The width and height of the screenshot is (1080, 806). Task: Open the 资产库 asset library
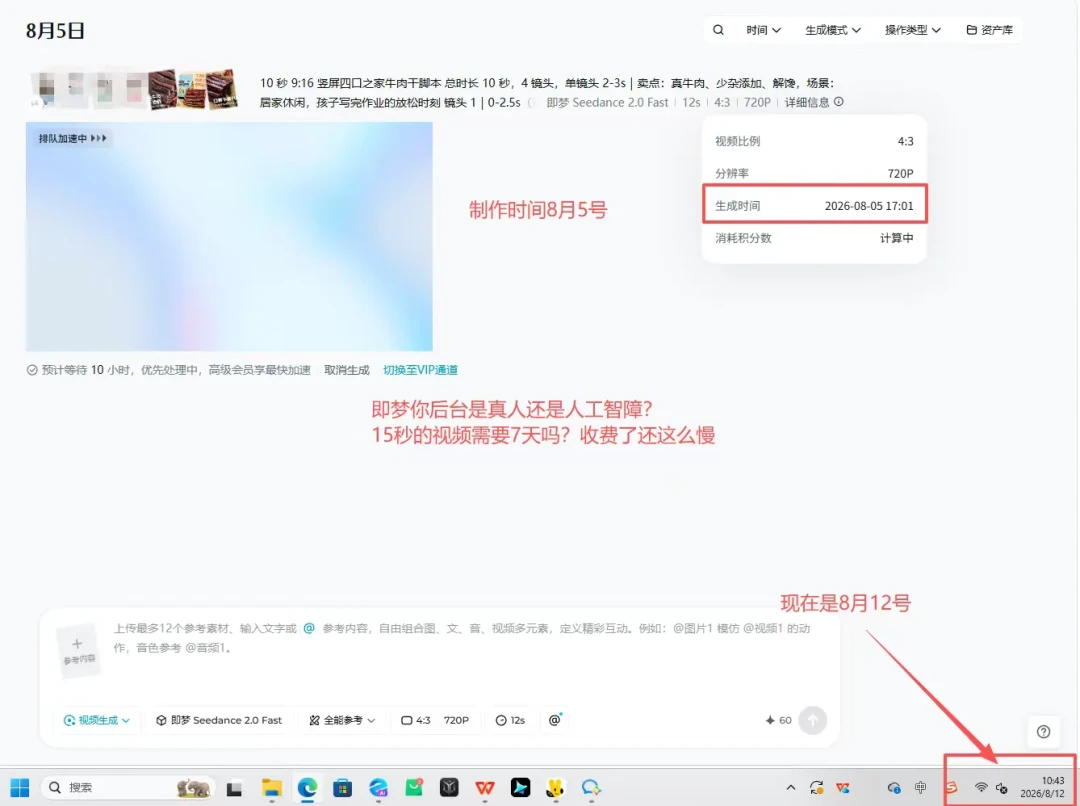989,30
